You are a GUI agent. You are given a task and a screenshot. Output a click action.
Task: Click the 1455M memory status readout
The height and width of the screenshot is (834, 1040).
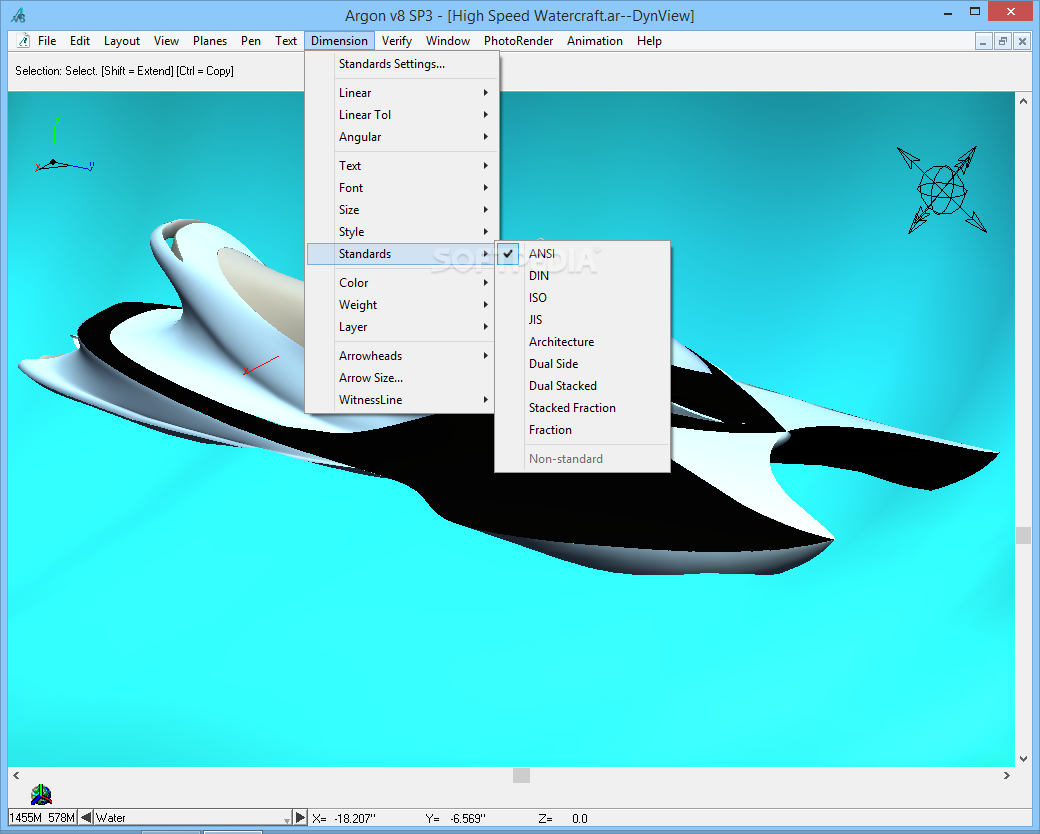coord(26,817)
